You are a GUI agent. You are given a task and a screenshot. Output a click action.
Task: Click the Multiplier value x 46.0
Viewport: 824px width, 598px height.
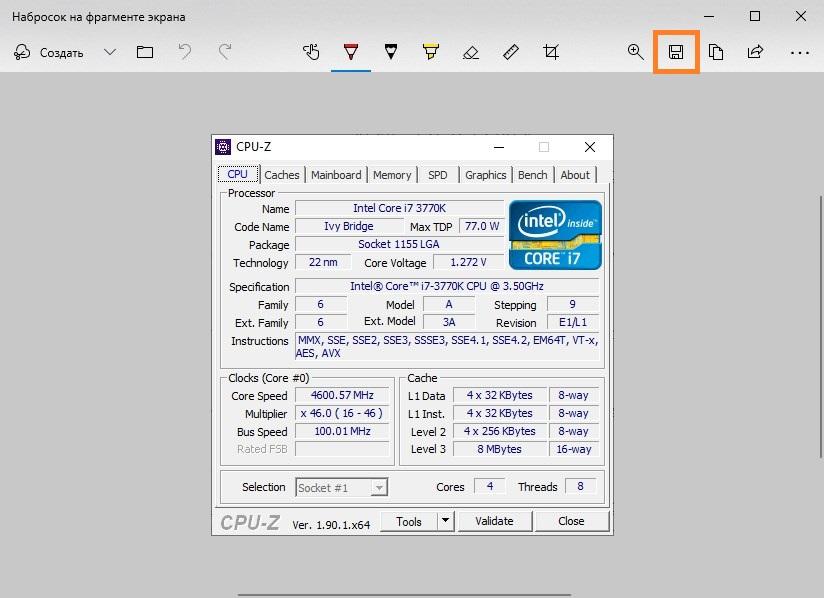coord(342,414)
